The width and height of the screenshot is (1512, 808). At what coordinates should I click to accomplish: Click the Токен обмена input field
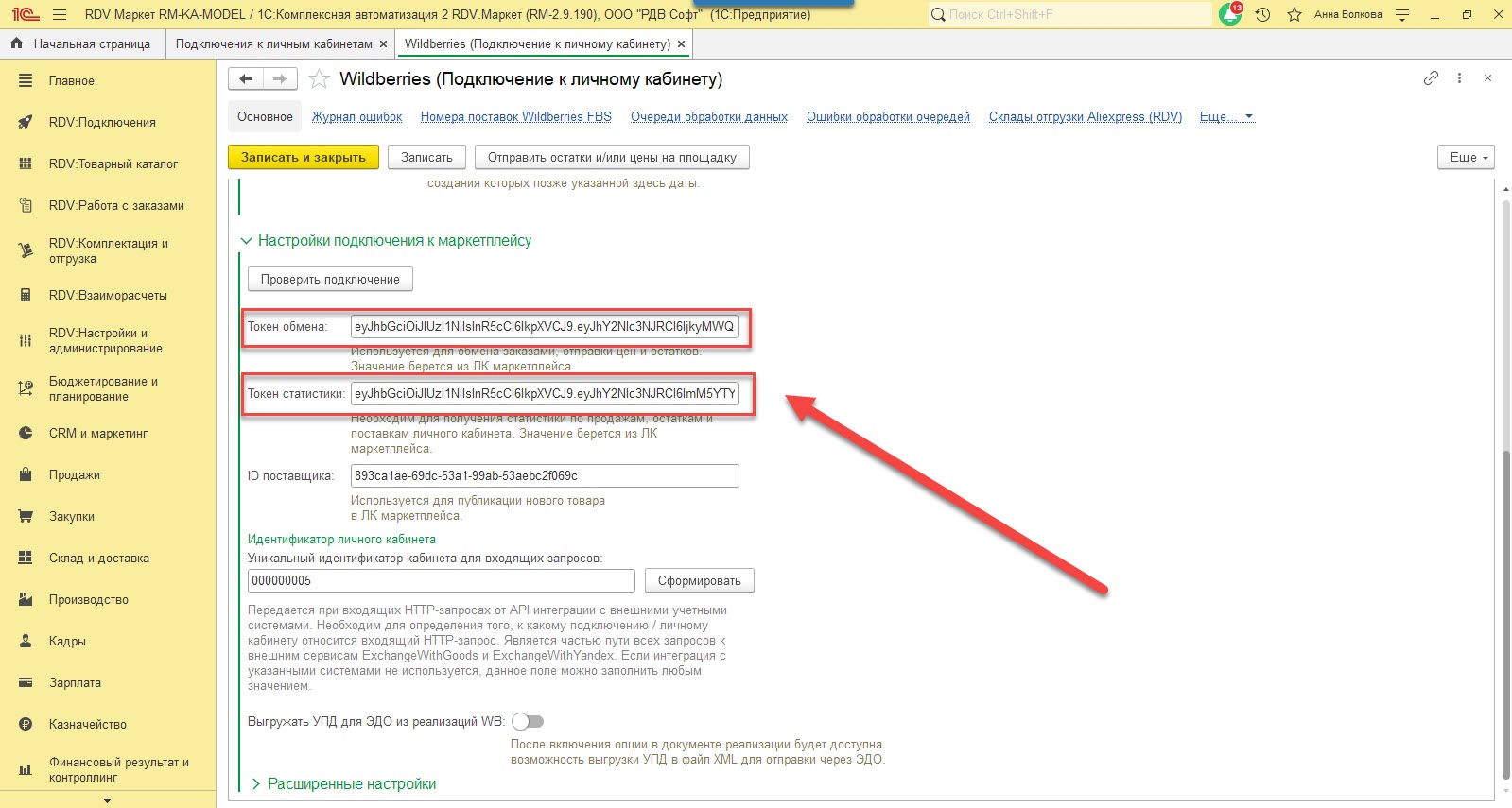545,327
